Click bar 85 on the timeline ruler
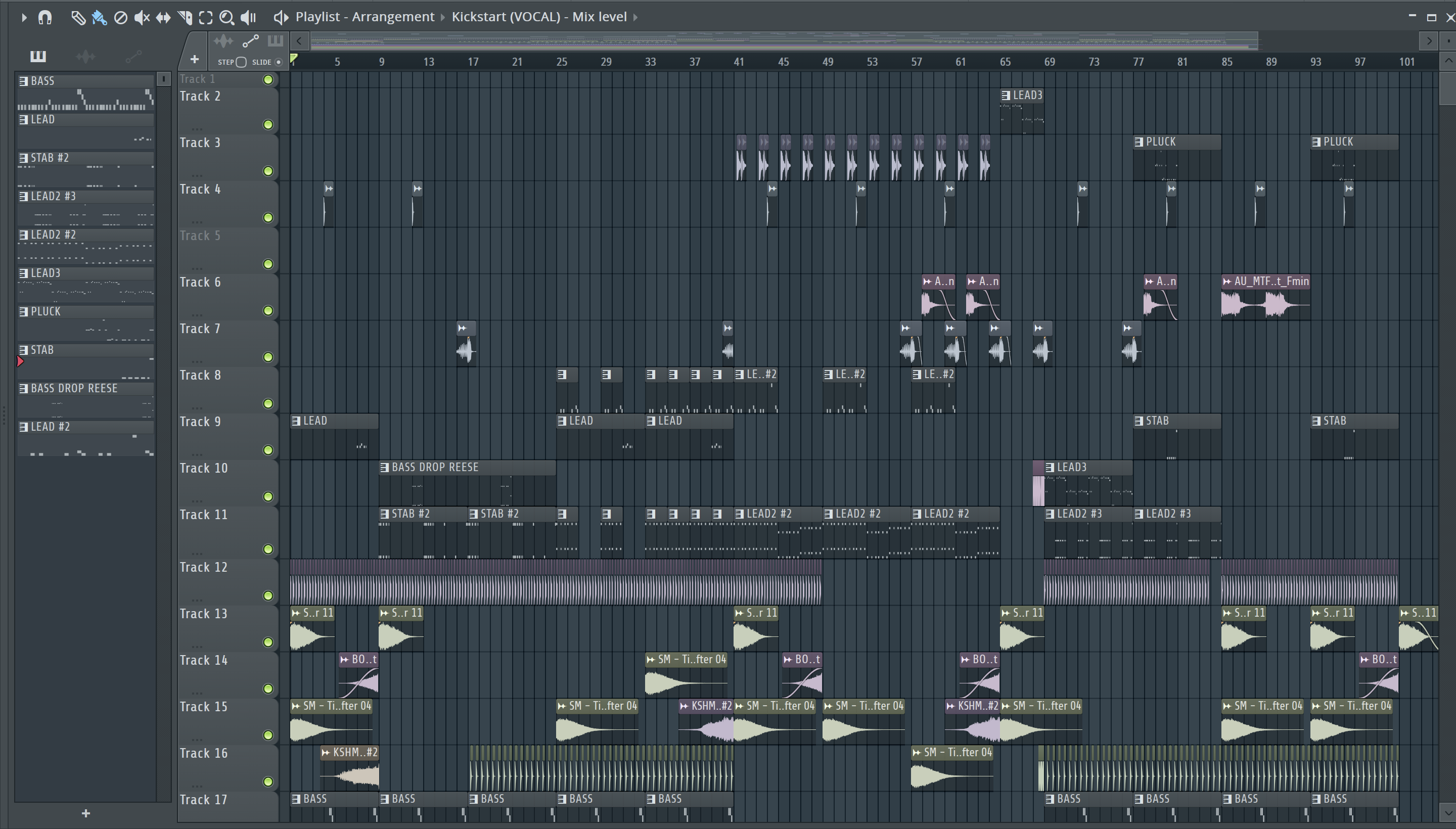Image resolution: width=1456 pixels, height=829 pixels. 1227,62
